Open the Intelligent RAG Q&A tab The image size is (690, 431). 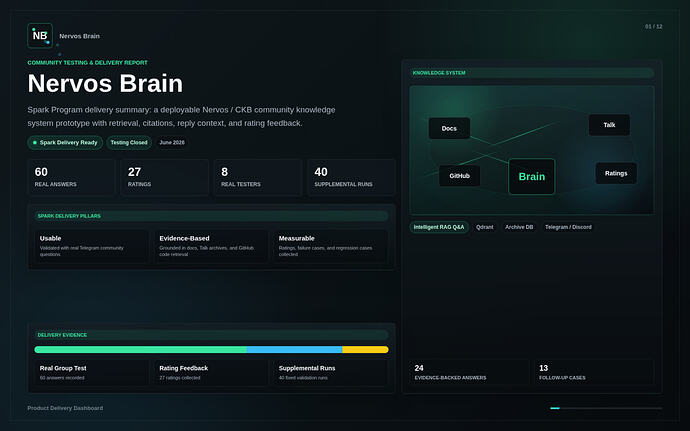pyautogui.click(x=439, y=227)
